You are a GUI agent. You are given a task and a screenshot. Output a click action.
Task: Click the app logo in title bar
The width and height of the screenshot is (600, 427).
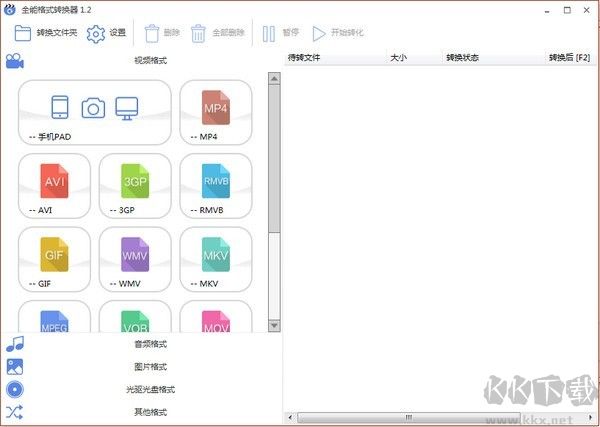coord(9,9)
